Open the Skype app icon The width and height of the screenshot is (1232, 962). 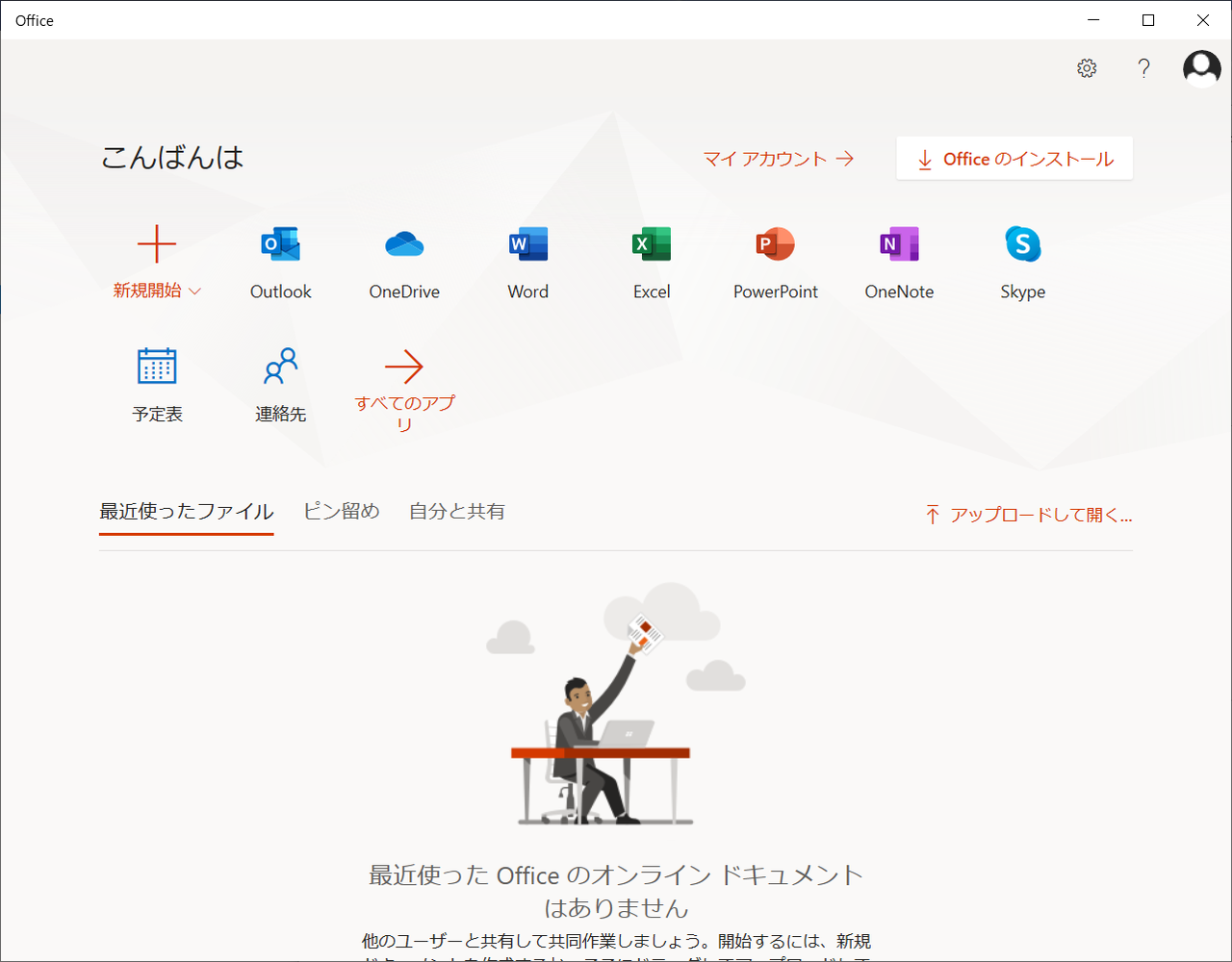click(1023, 244)
